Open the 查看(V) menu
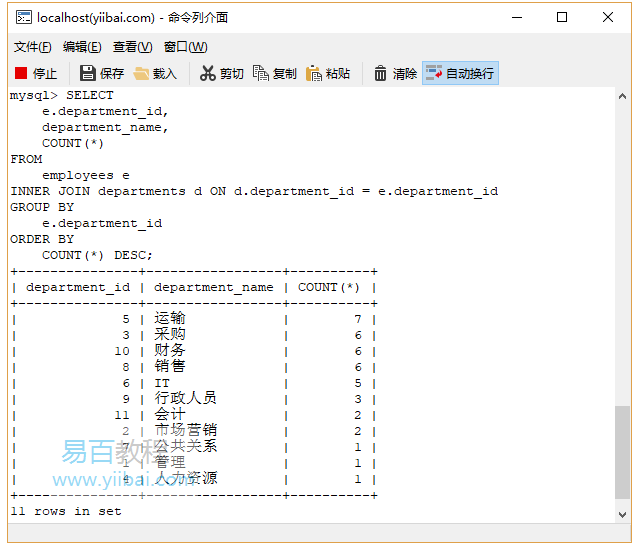The width and height of the screenshot is (639, 548). (x=132, y=47)
